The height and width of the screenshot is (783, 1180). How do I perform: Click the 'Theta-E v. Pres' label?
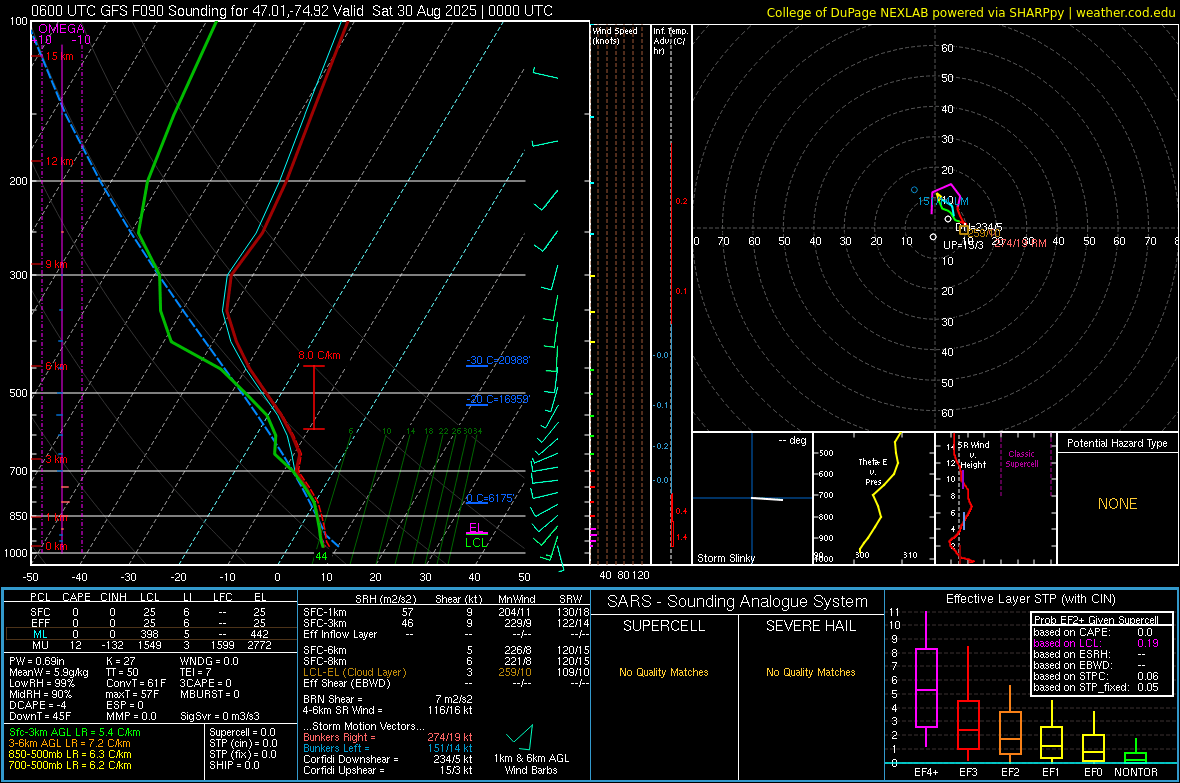(x=873, y=471)
